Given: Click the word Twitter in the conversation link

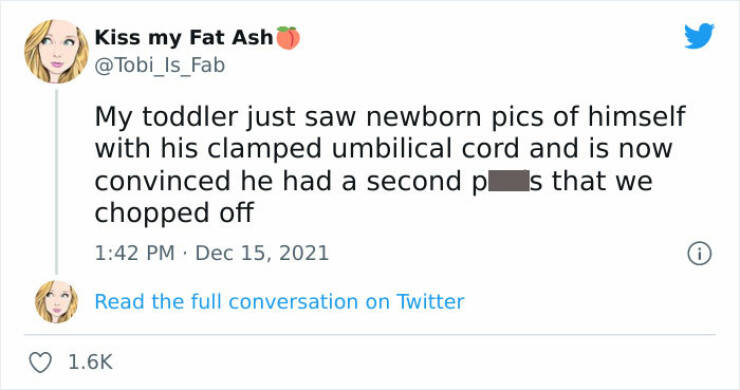Looking at the screenshot, I should 430,302.
